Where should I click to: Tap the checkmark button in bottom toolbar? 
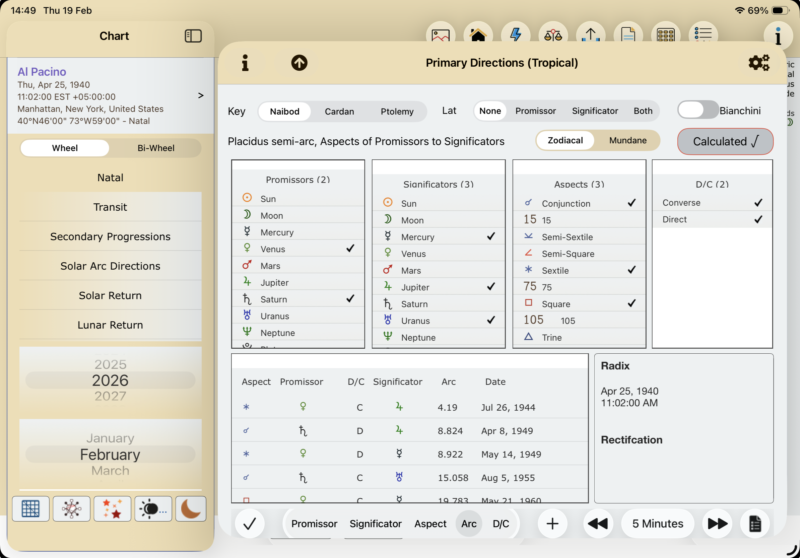251,523
